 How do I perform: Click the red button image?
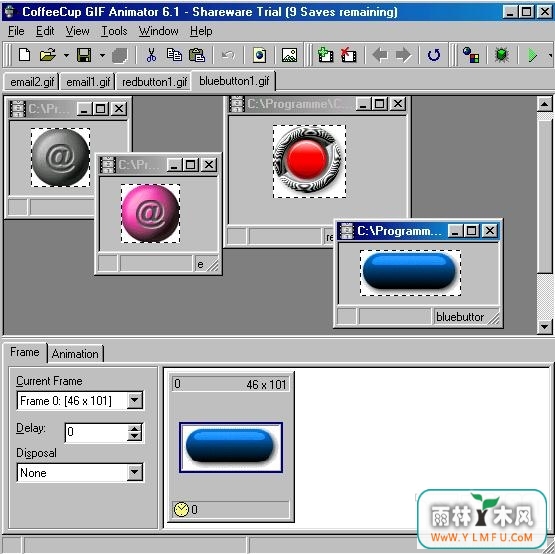[x=309, y=161]
